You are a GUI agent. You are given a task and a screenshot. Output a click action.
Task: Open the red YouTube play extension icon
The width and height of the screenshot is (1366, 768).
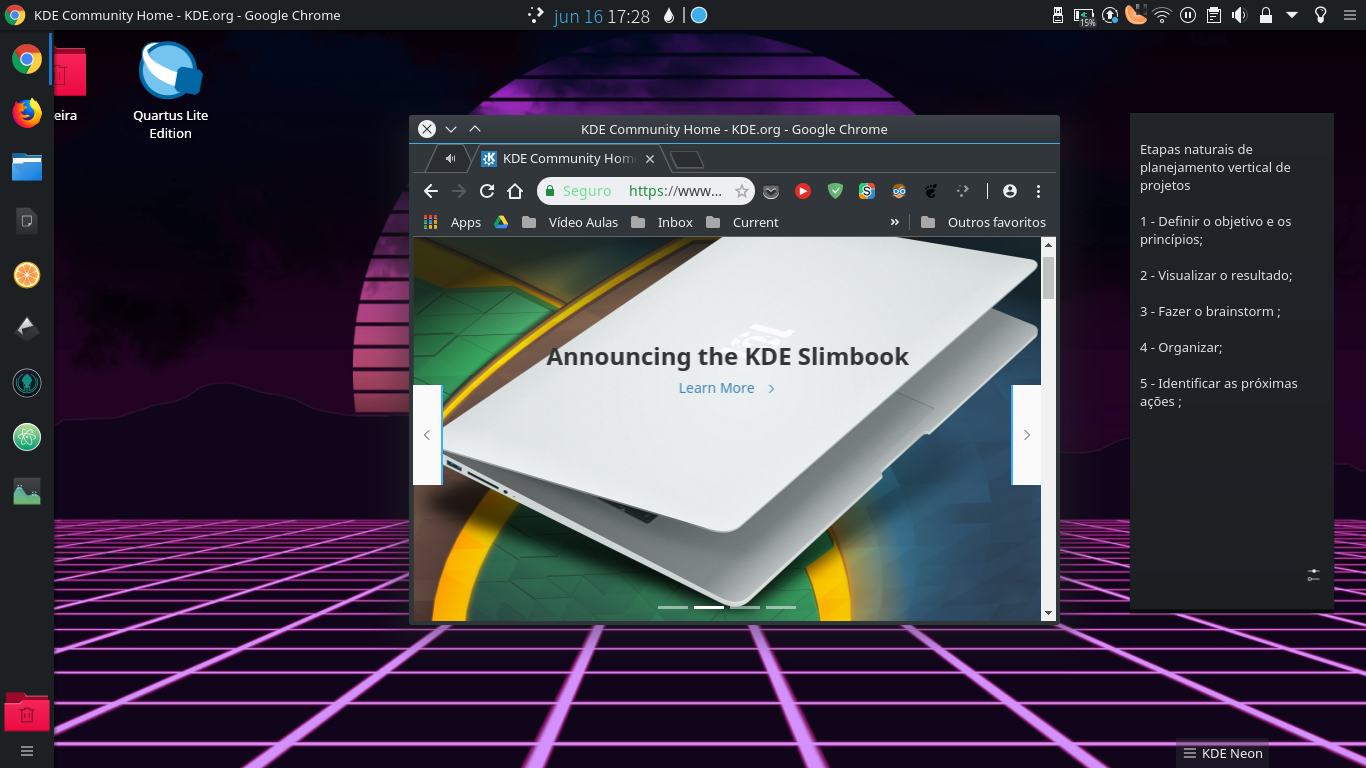coord(803,191)
